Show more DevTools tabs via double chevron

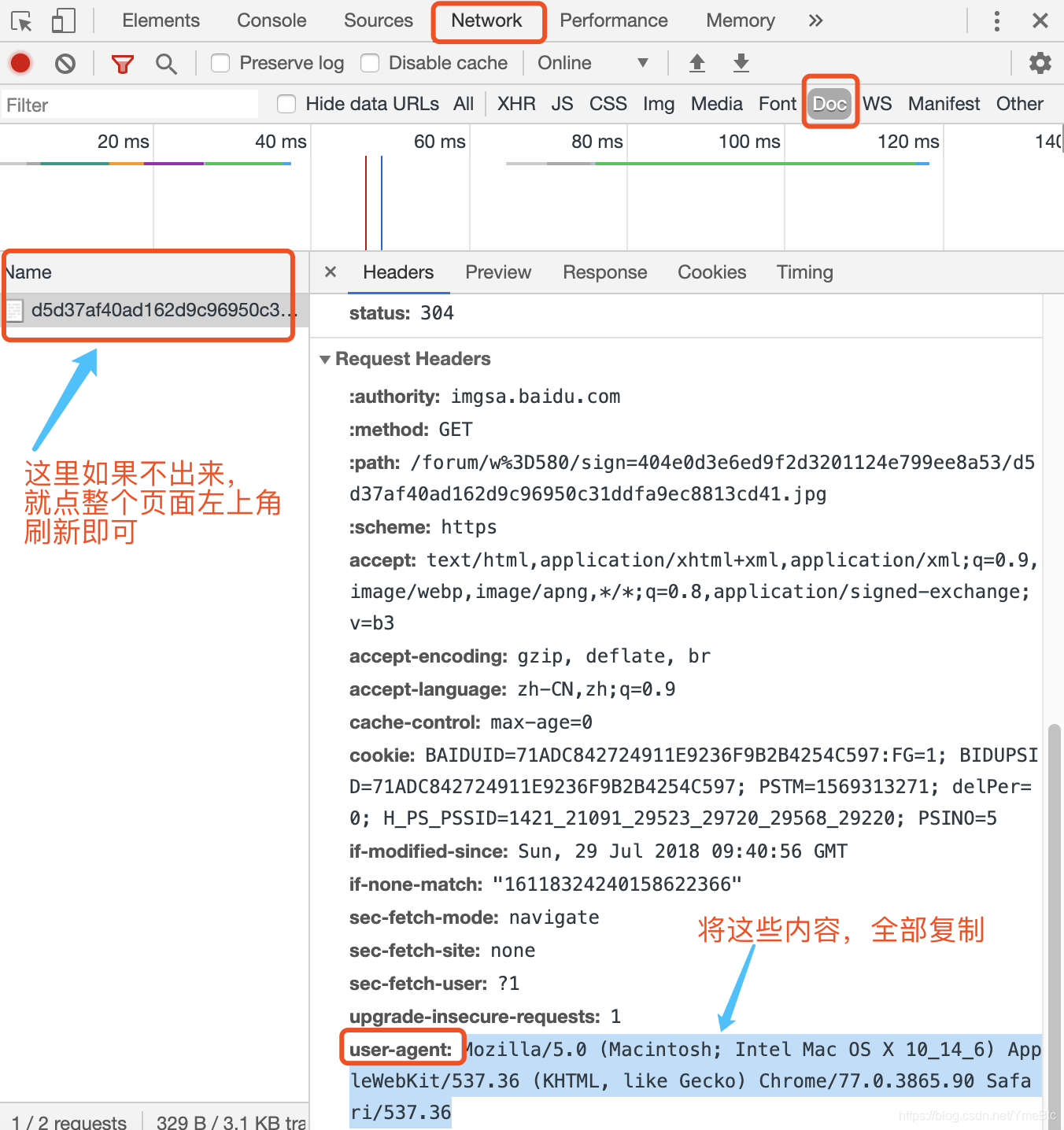[x=815, y=21]
